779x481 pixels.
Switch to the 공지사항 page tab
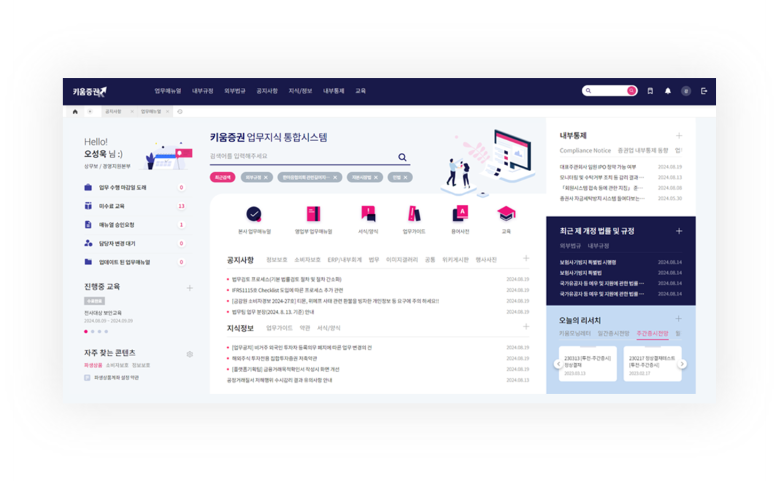pyautogui.click(x=113, y=112)
